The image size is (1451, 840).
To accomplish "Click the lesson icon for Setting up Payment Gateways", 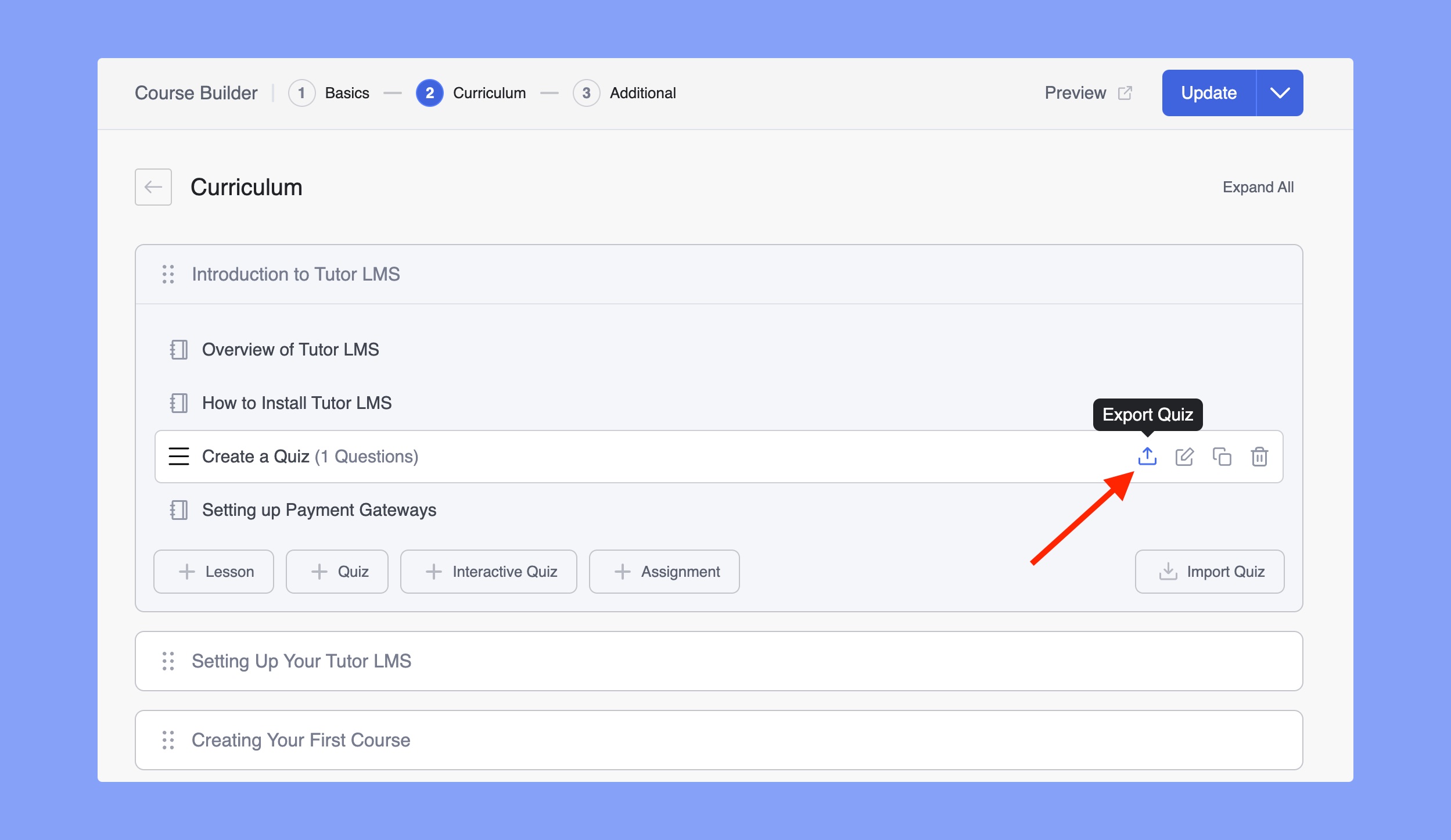I will (179, 510).
